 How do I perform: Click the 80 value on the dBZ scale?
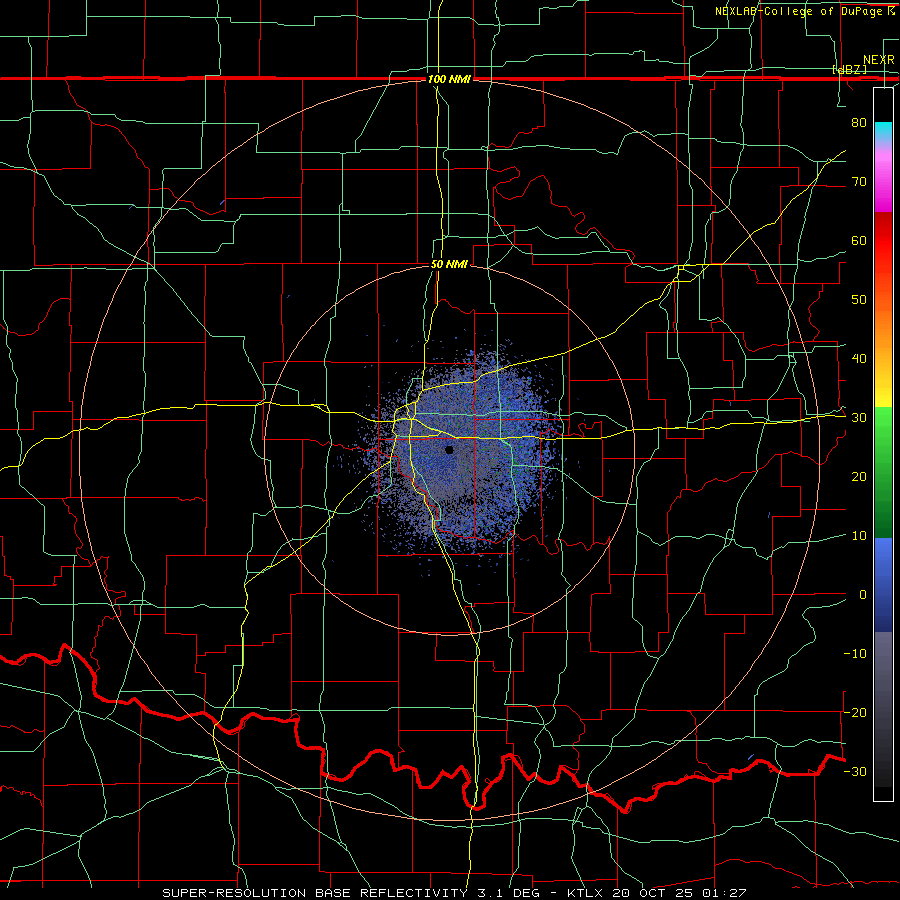[x=859, y=122]
